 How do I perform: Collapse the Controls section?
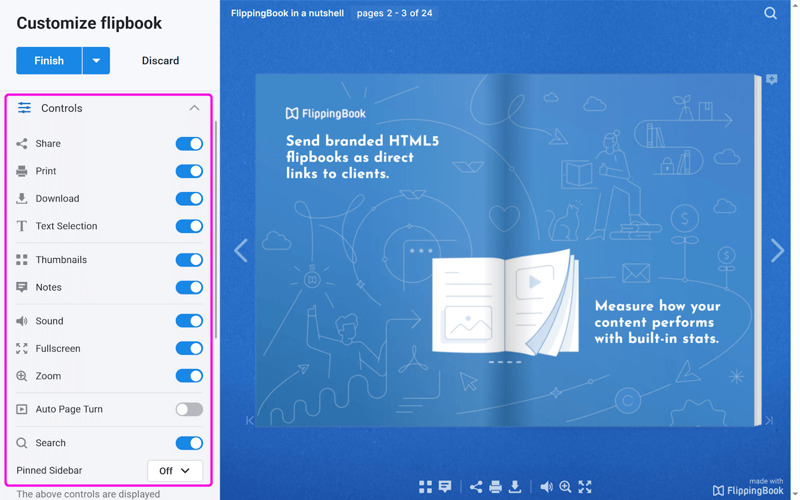pos(194,108)
